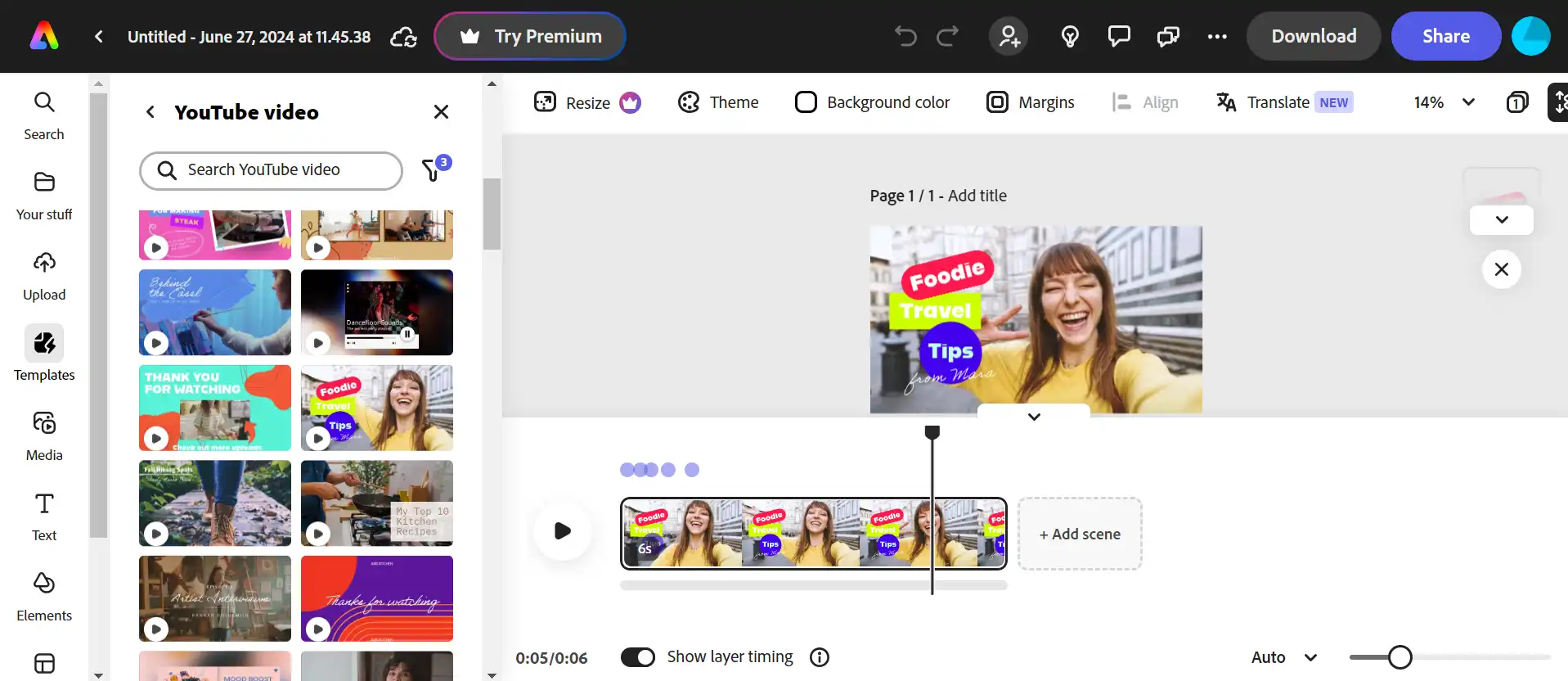This screenshot has width=1568, height=681.
Task: Select the Thank You For Watching template
Action: coord(215,408)
